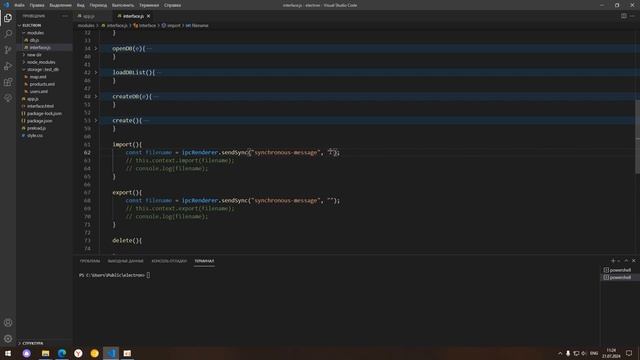The height and width of the screenshot is (360, 640).
Task: Click the rightmost pinned taskbar app icon
Action: (127, 353)
